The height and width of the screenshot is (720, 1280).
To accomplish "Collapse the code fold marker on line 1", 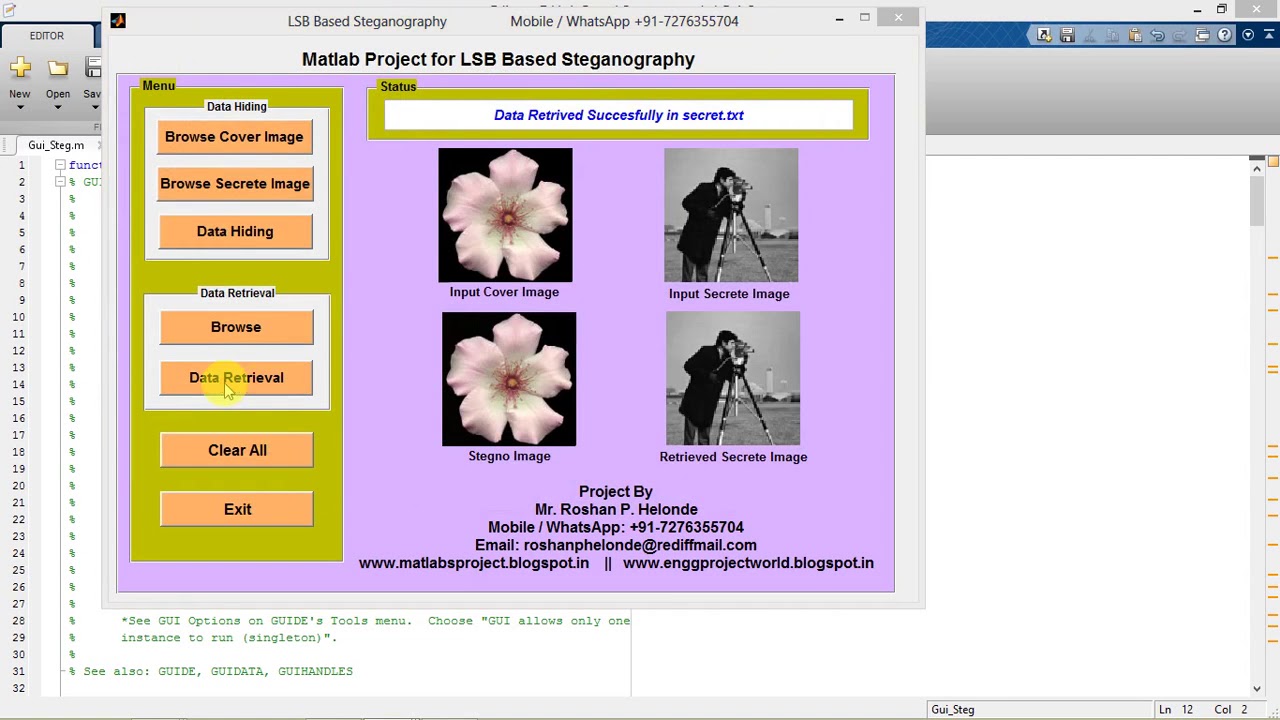I will click(60, 165).
